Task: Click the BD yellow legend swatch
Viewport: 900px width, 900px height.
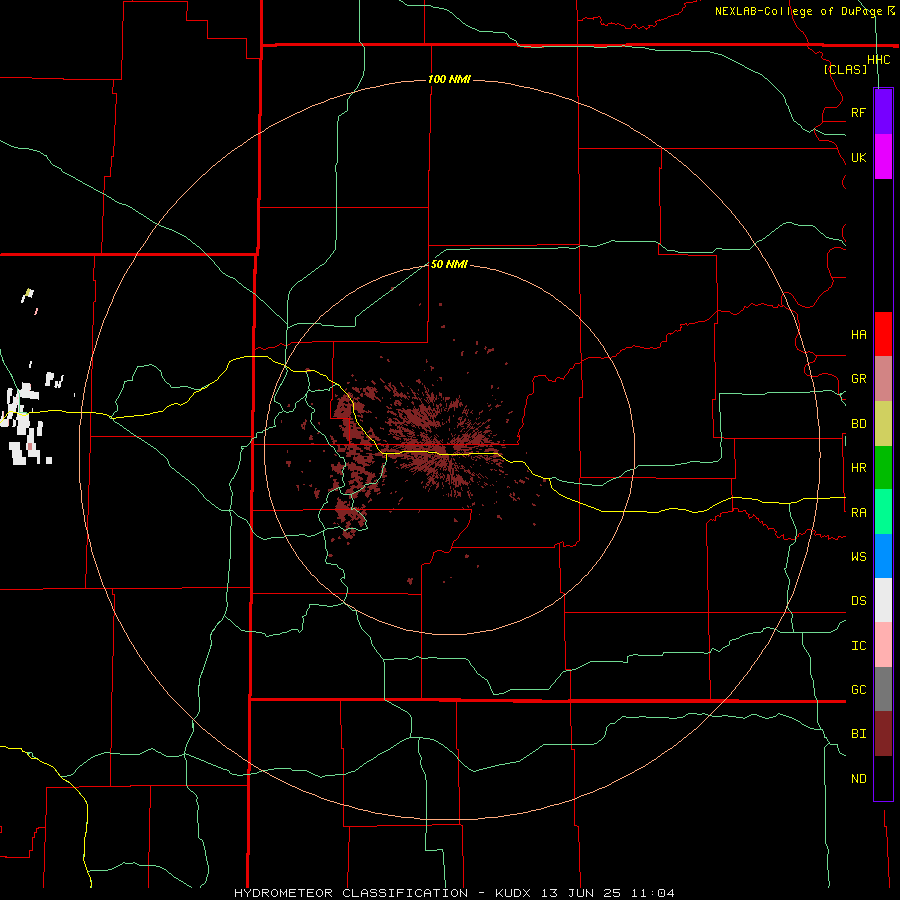Action: 883,423
